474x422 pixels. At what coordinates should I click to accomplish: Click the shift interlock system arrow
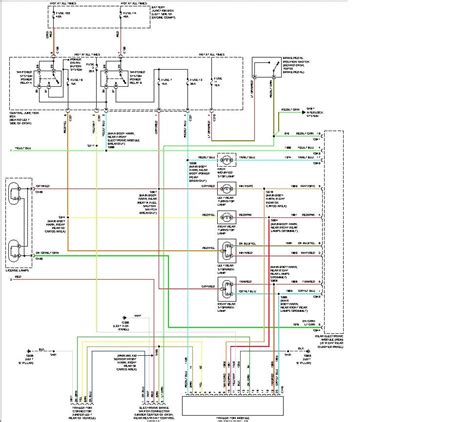pos(303,113)
